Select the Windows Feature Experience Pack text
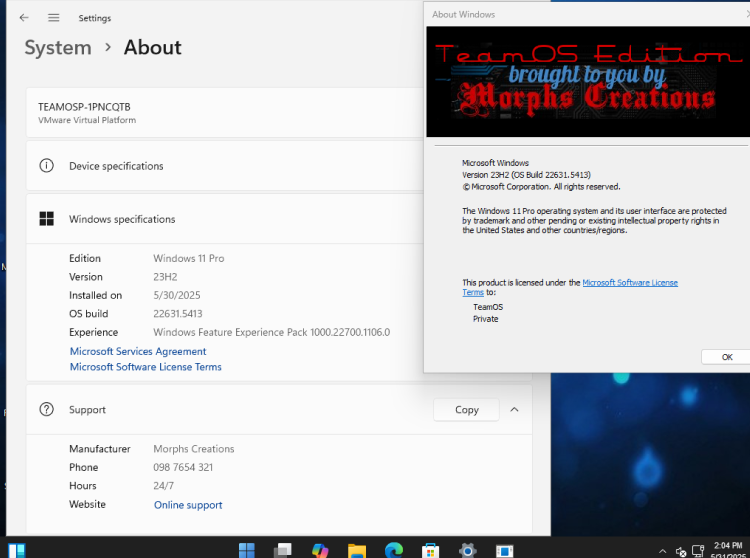This screenshot has width=750, height=558. click(x=271, y=332)
